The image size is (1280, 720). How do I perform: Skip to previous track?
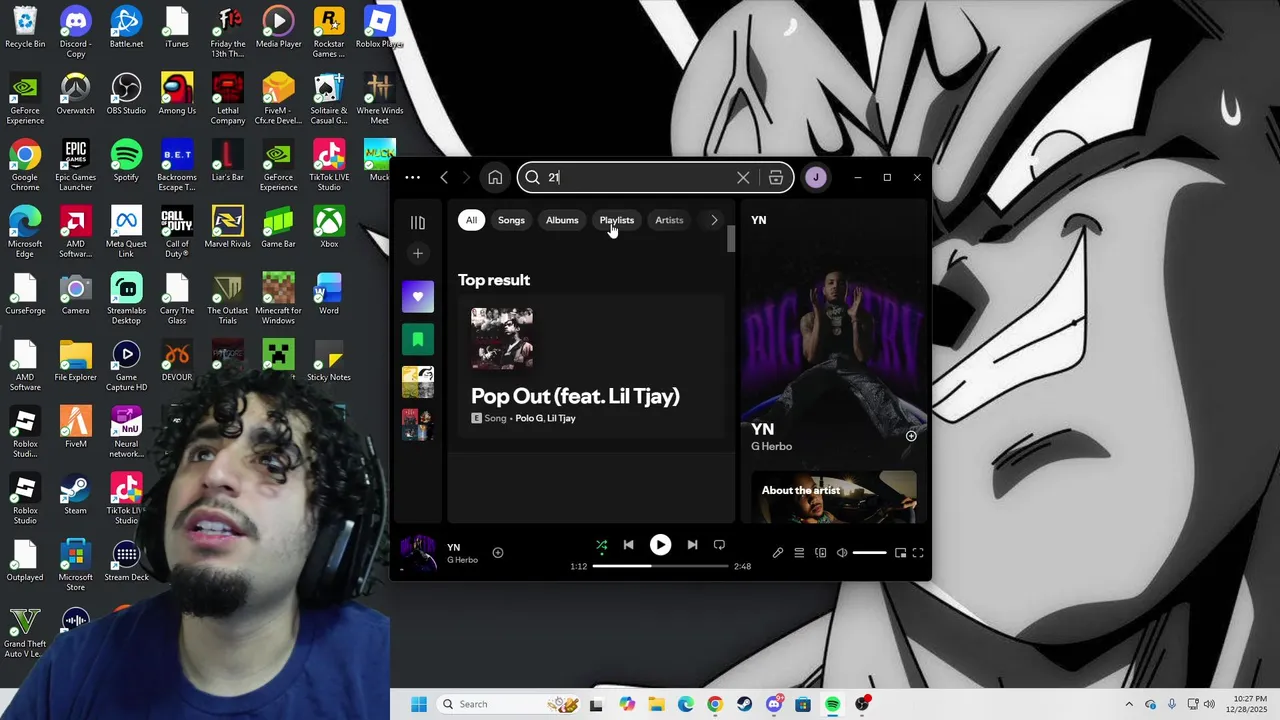pyautogui.click(x=628, y=545)
